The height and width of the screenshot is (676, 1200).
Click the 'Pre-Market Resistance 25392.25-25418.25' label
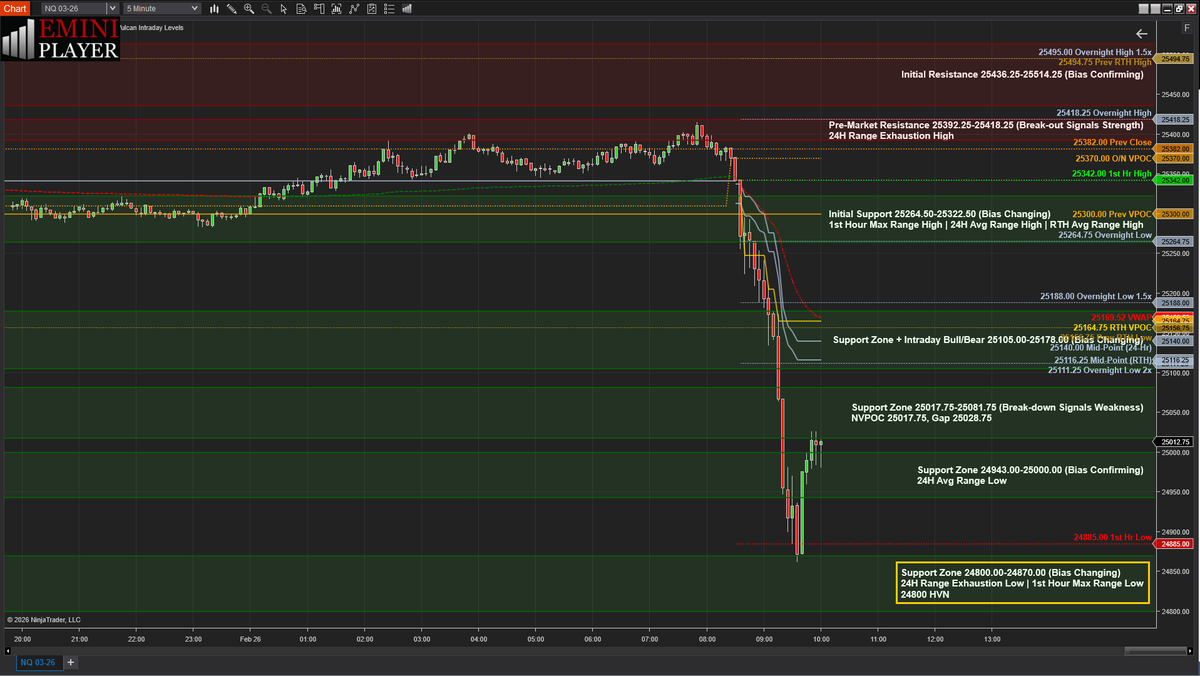pyautogui.click(x=986, y=125)
